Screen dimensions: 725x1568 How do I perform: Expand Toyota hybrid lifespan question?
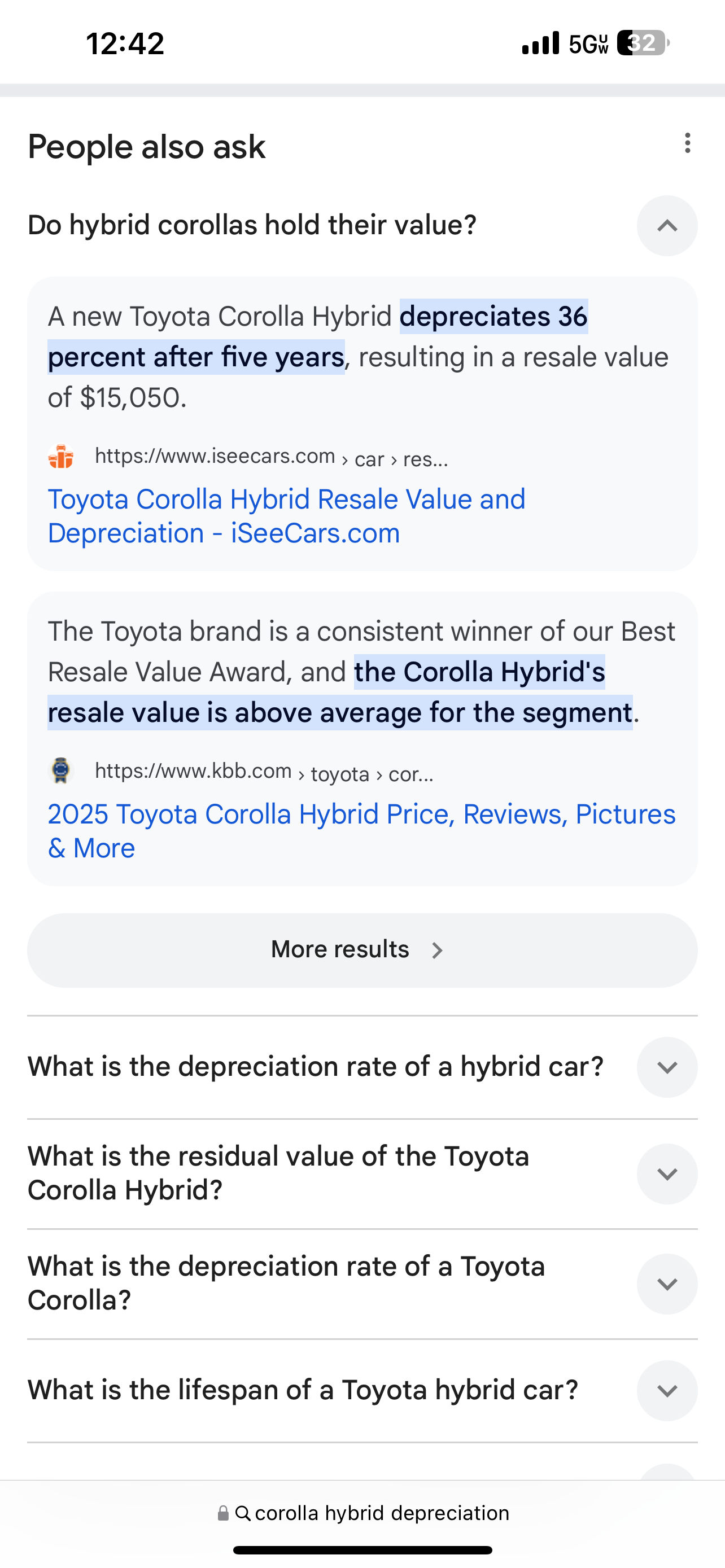(667, 1391)
